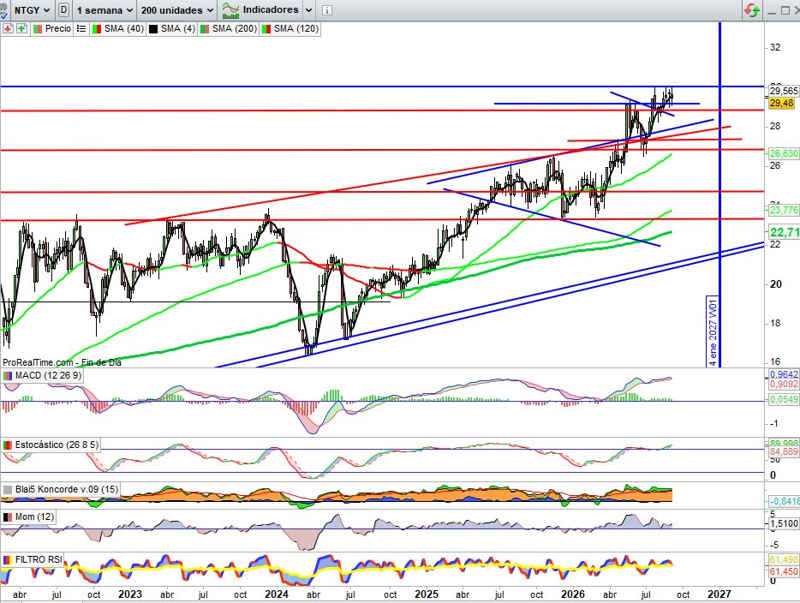The height and width of the screenshot is (603, 800).
Task: Click the red-green trading arrows icon
Action: click(x=752, y=10)
